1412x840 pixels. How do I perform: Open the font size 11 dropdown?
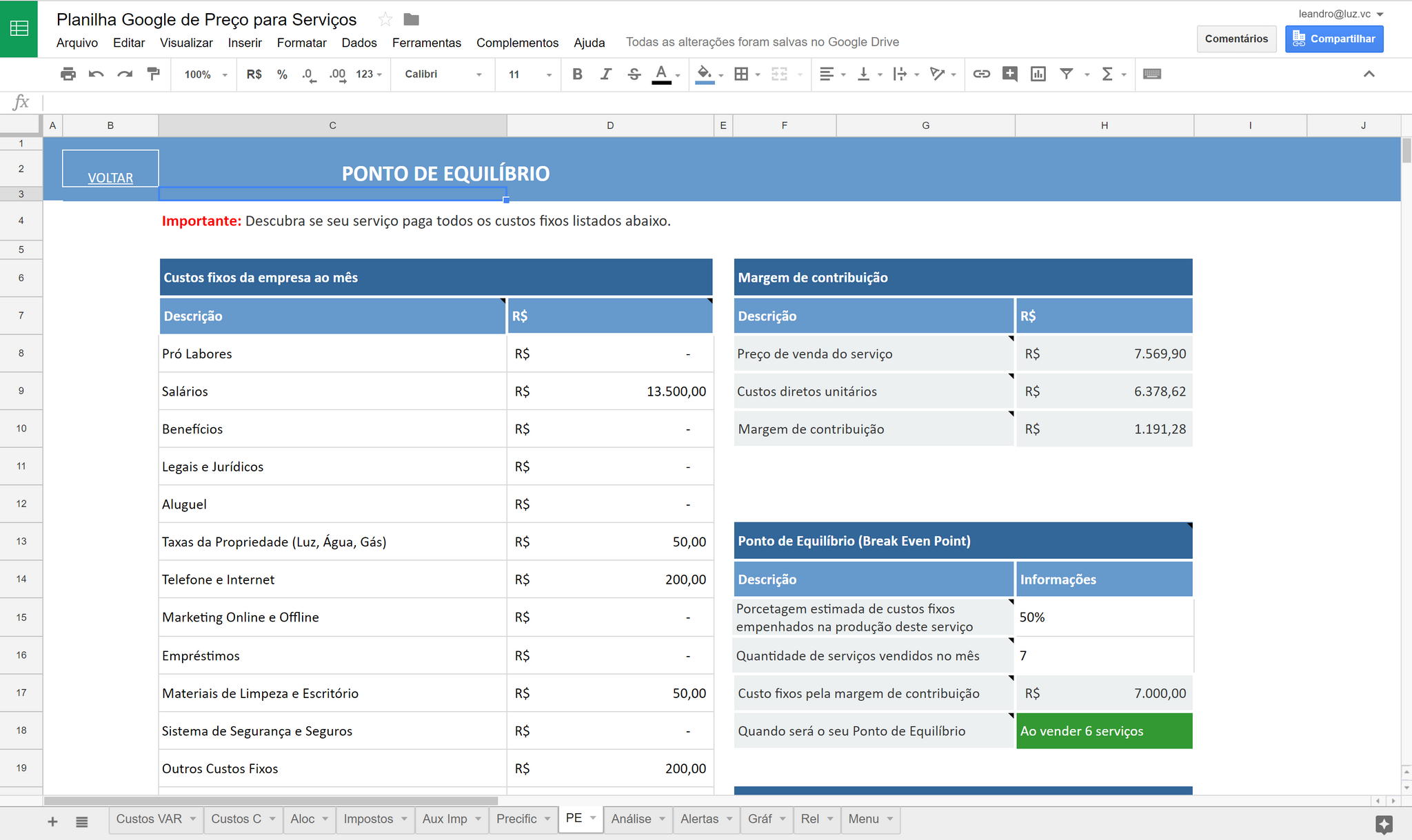(529, 74)
